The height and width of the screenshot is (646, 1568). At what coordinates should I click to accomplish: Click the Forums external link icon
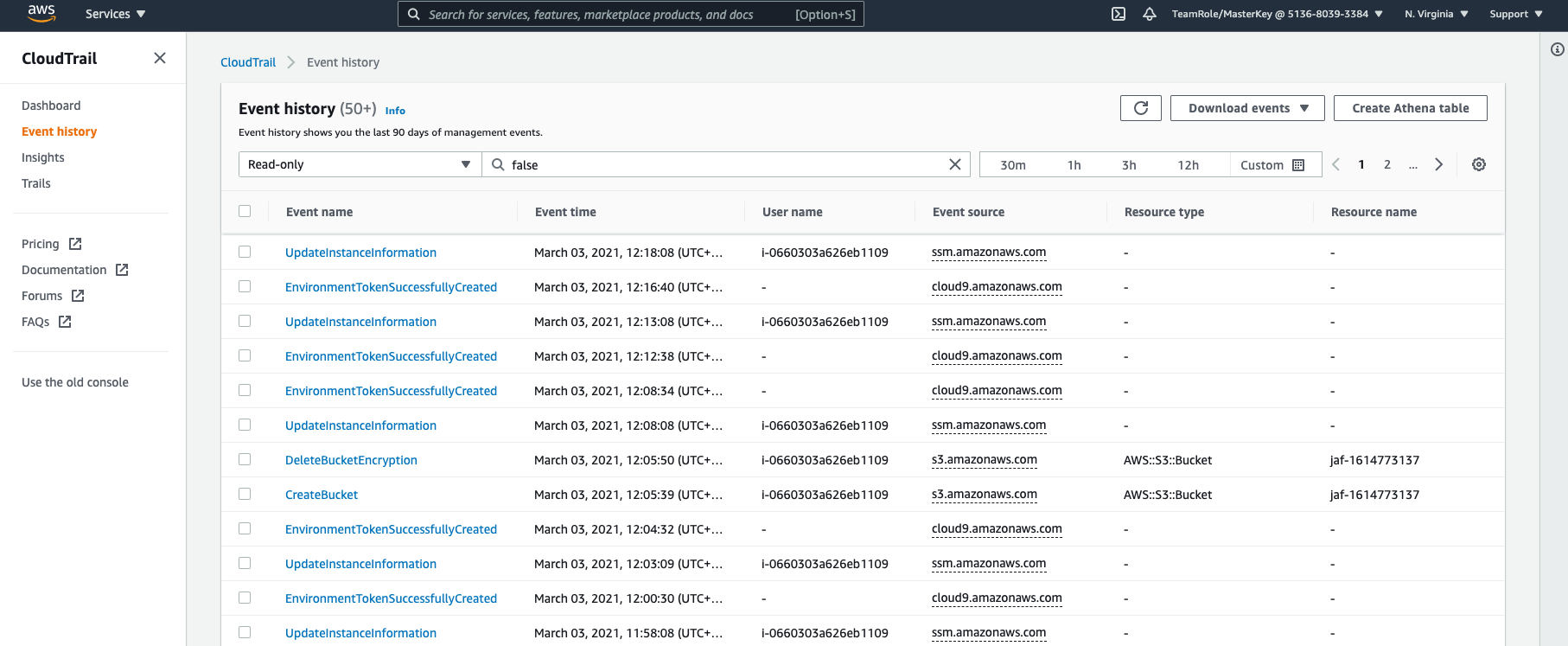[78, 296]
